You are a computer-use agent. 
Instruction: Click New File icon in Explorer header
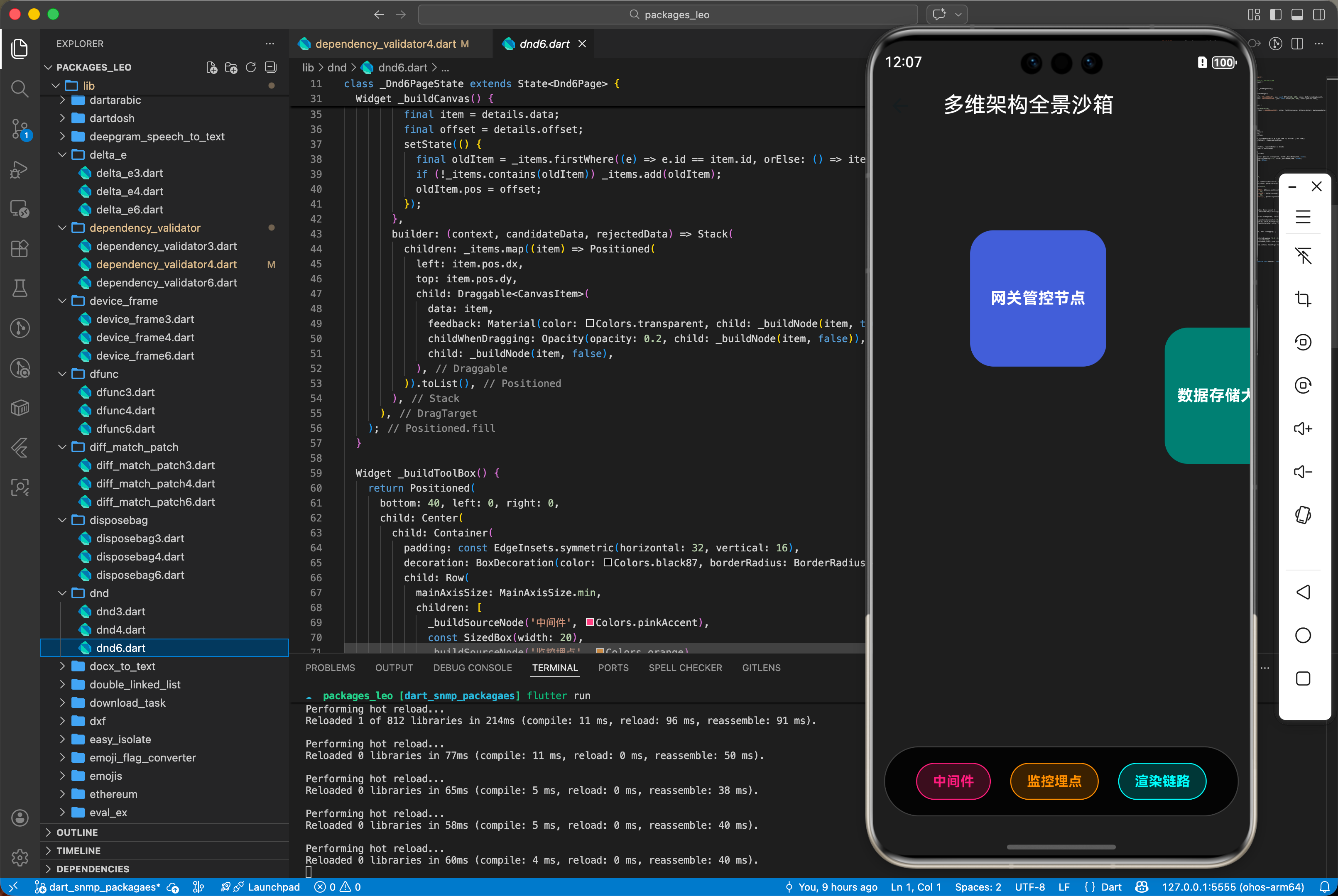point(211,67)
